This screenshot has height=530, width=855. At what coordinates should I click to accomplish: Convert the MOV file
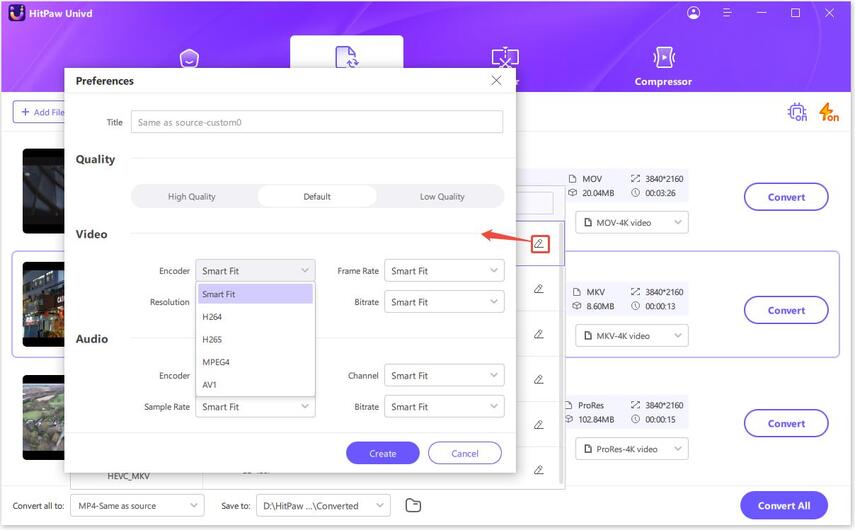[786, 197]
